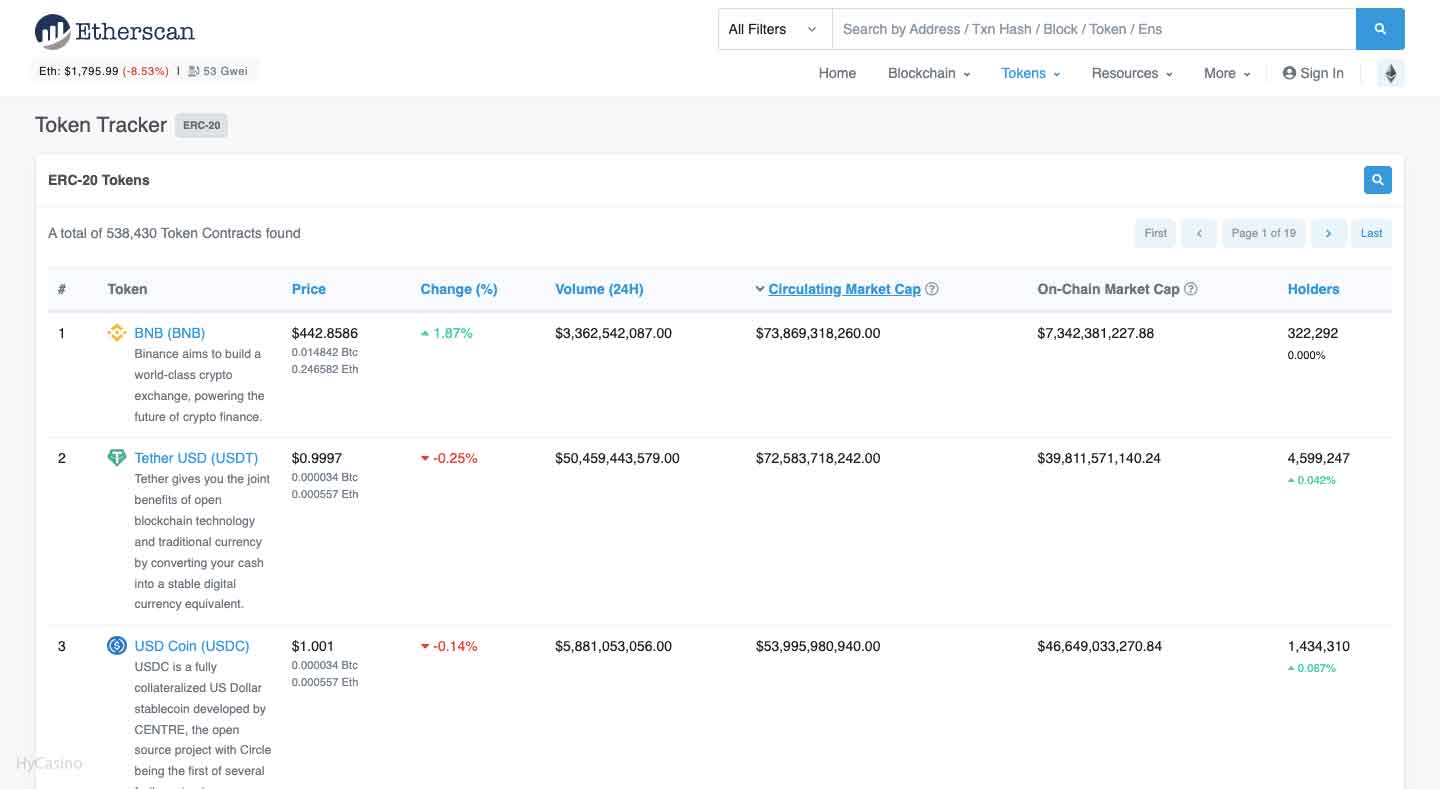Click BNB change value 1.87%
This screenshot has width=1440, height=789.
[x=447, y=333]
